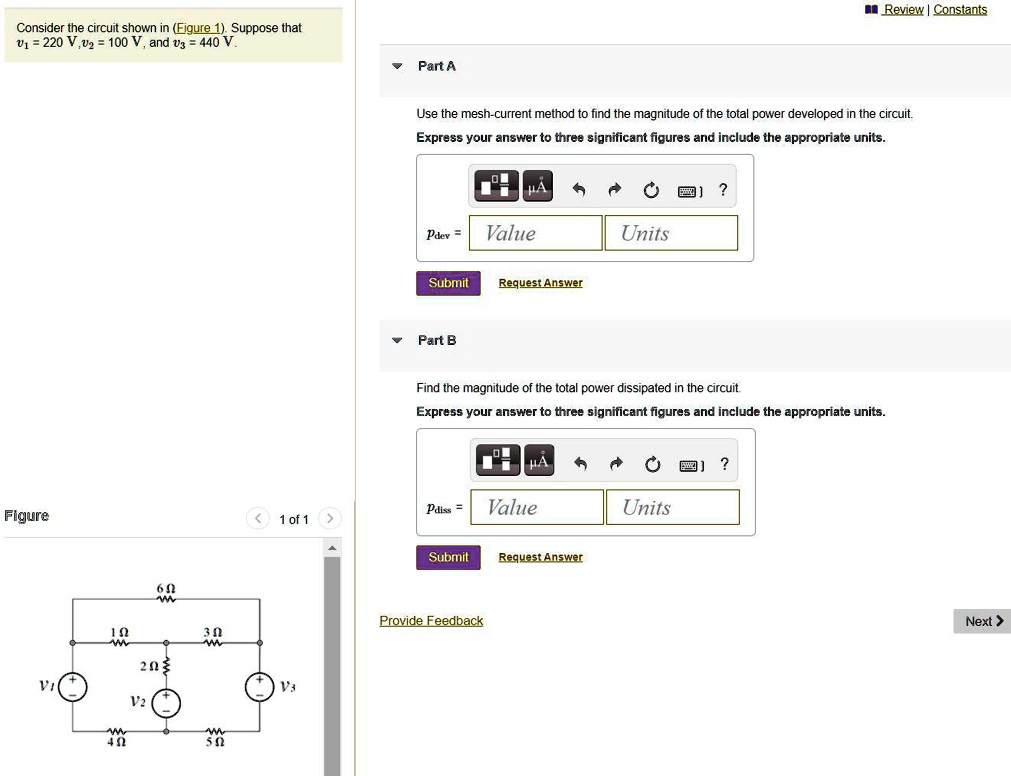Click the next figure arrow
Image resolution: width=1011 pixels, height=776 pixels.
pos(329,518)
